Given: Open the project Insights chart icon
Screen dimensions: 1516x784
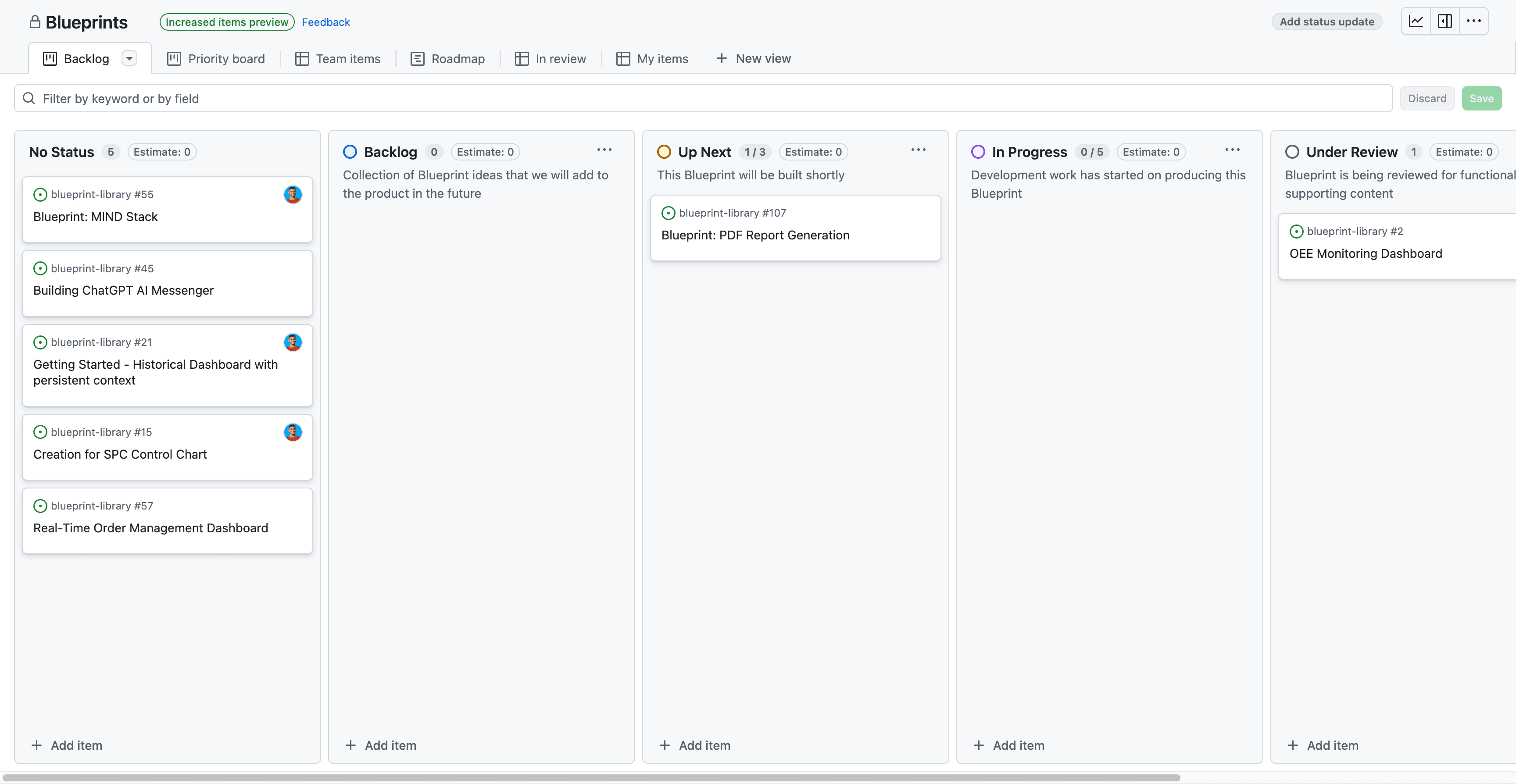Looking at the screenshot, I should 1416,21.
